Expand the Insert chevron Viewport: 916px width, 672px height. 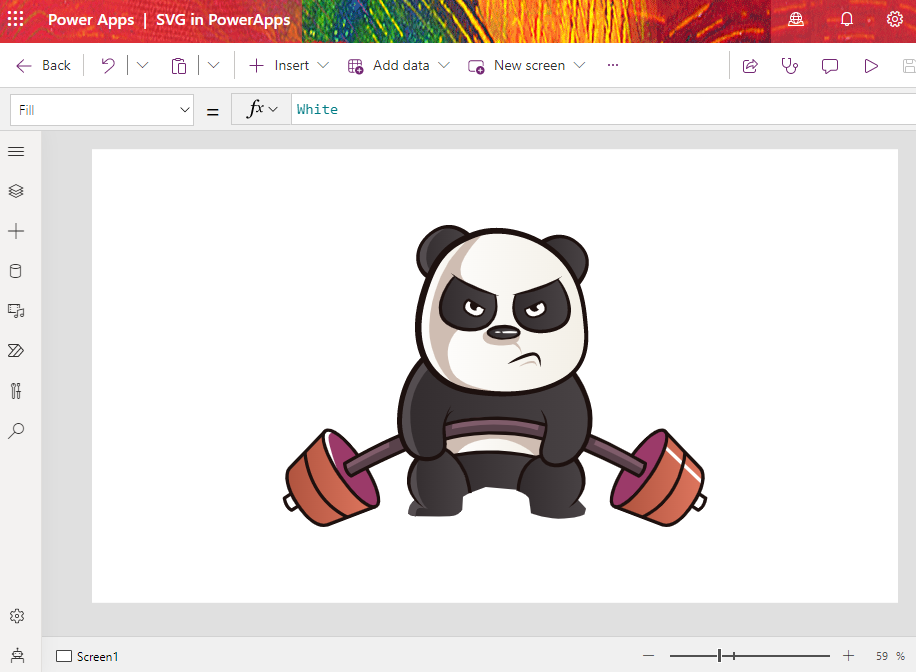coord(323,65)
